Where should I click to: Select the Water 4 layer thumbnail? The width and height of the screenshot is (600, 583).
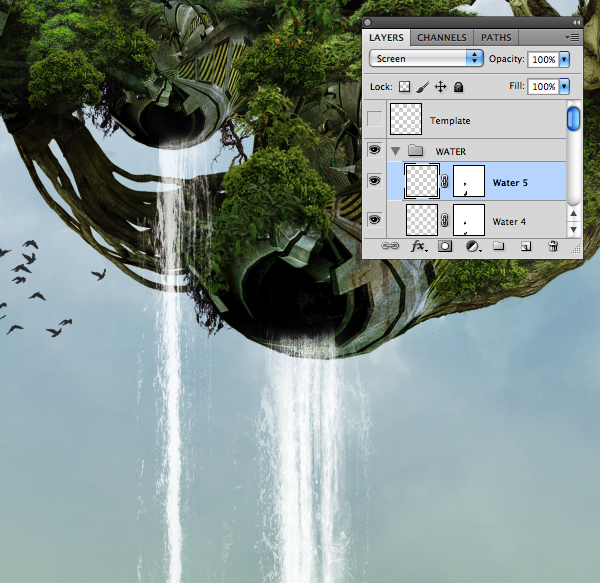(422, 220)
